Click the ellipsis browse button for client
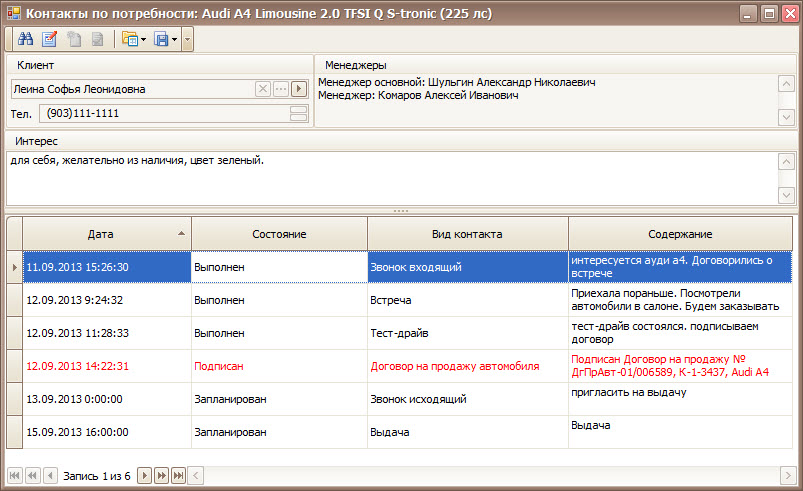The width and height of the screenshot is (803, 491). [281, 89]
